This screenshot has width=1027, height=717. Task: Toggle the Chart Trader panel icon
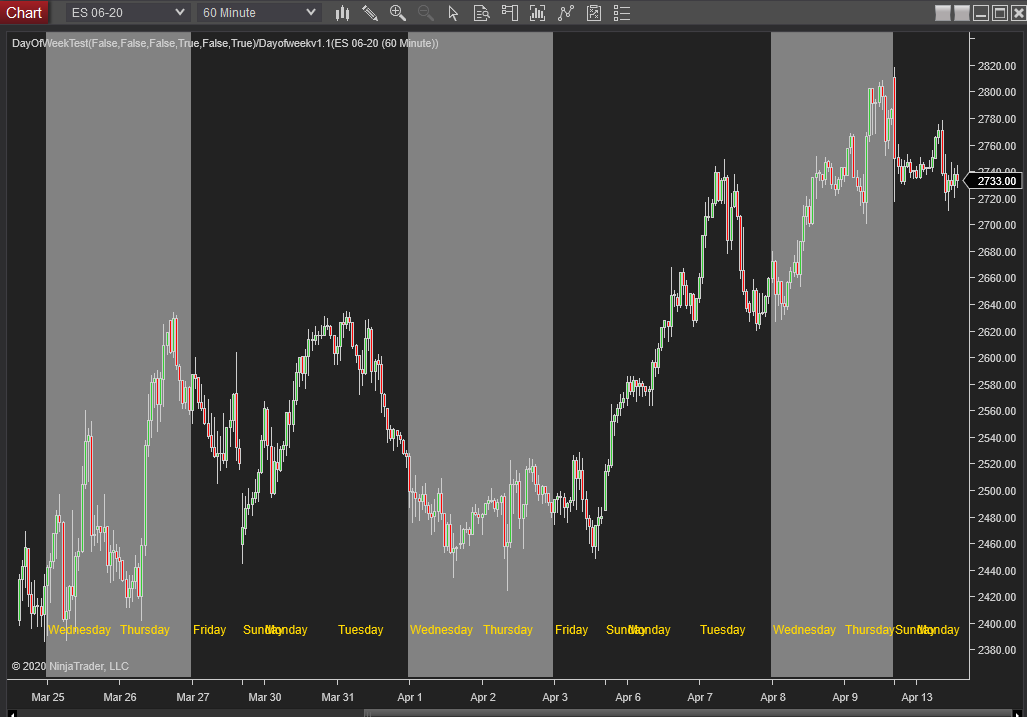pyautogui.click(x=510, y=13)
